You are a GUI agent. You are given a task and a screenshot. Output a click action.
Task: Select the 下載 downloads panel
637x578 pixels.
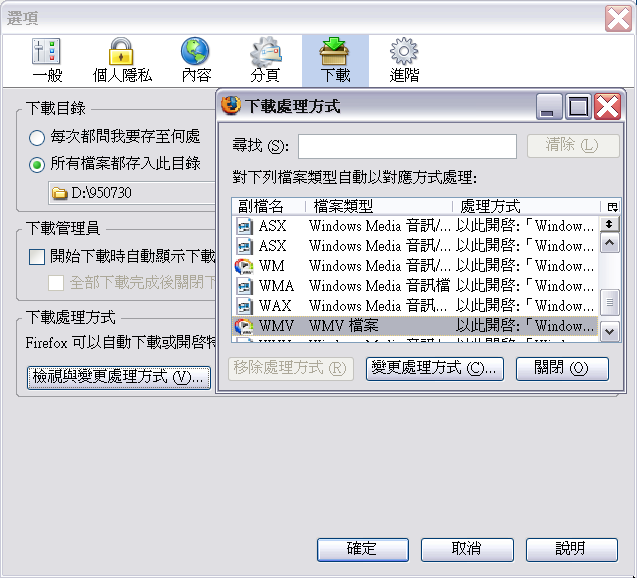(x=335, y=61)
